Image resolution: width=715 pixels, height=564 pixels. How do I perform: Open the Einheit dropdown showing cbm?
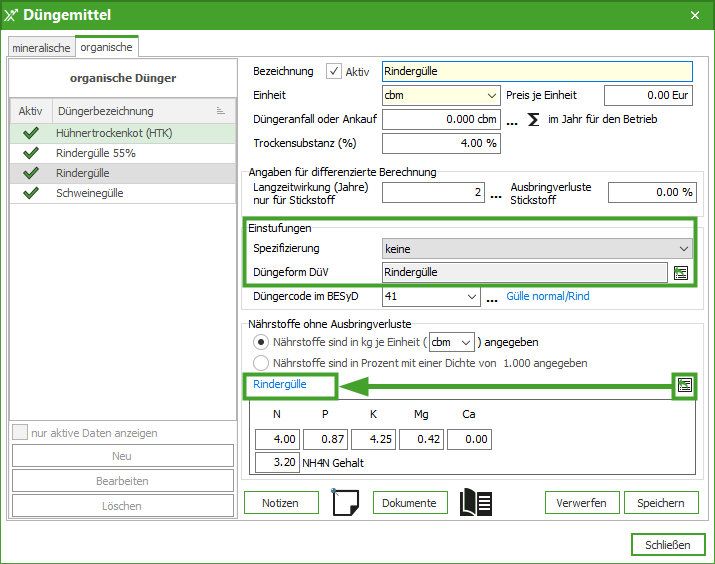pos(440,96)
